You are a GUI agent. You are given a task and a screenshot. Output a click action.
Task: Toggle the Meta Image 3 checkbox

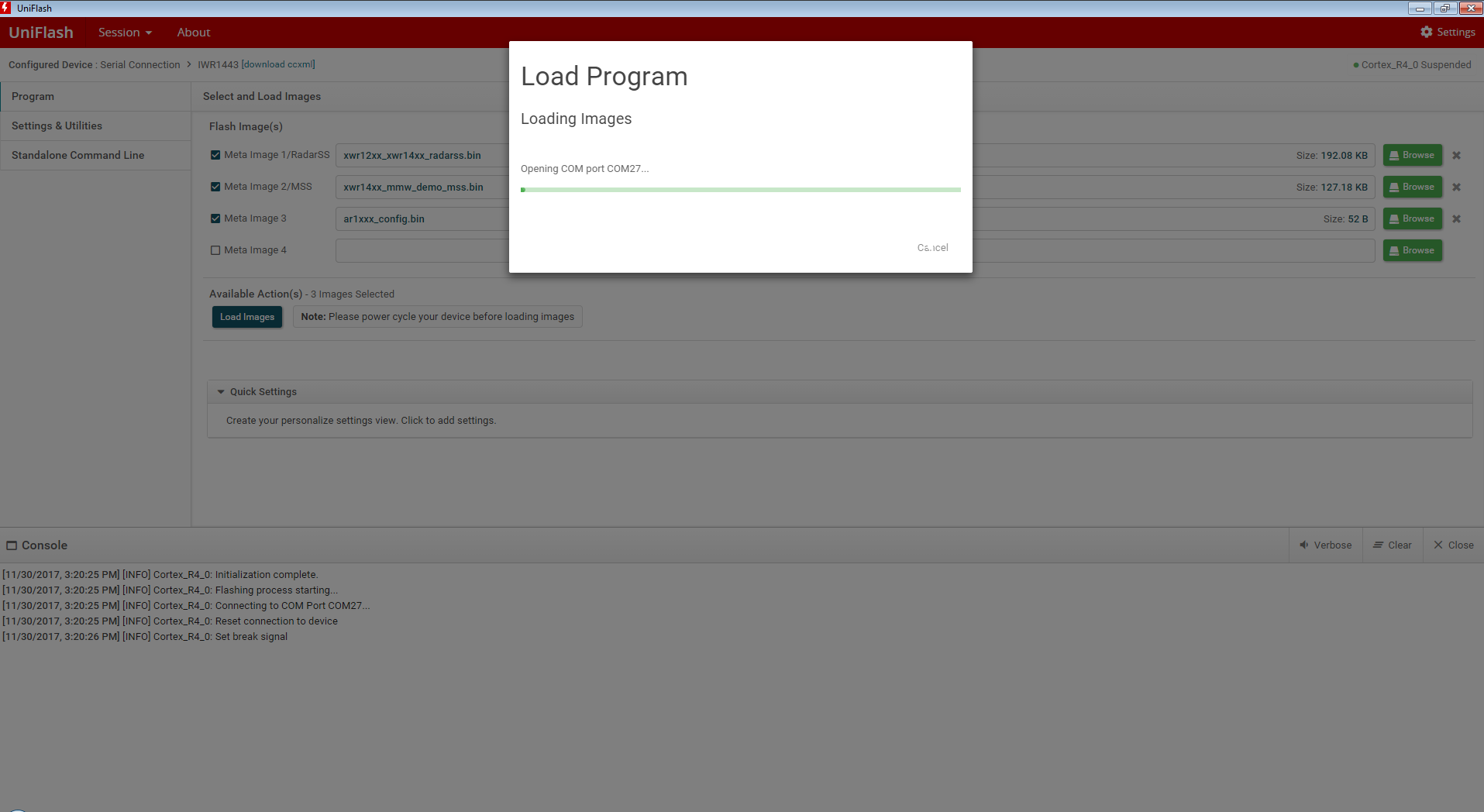pyautogui.click(x=215, y=218)
